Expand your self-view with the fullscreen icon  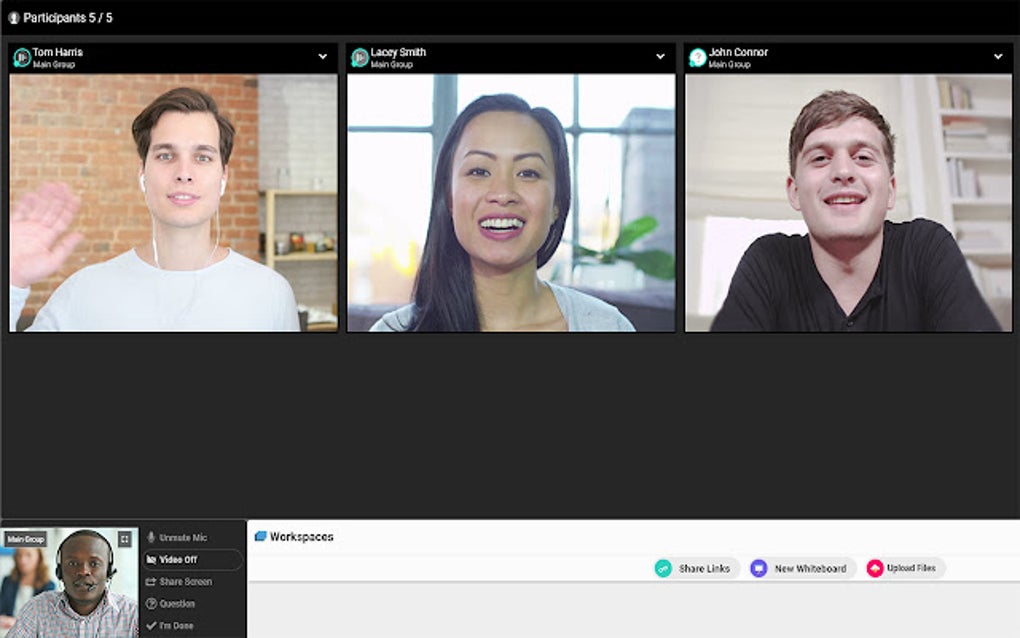coord(126,538)
